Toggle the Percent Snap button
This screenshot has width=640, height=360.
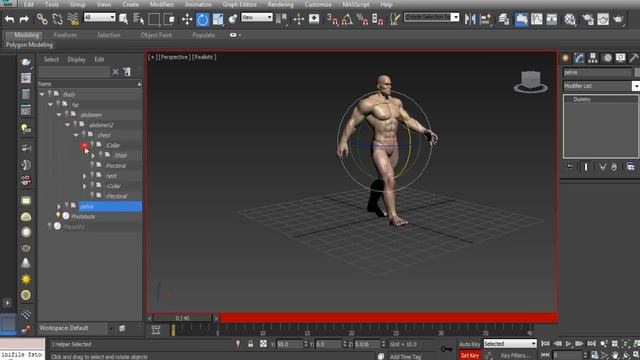click(362, 19)
